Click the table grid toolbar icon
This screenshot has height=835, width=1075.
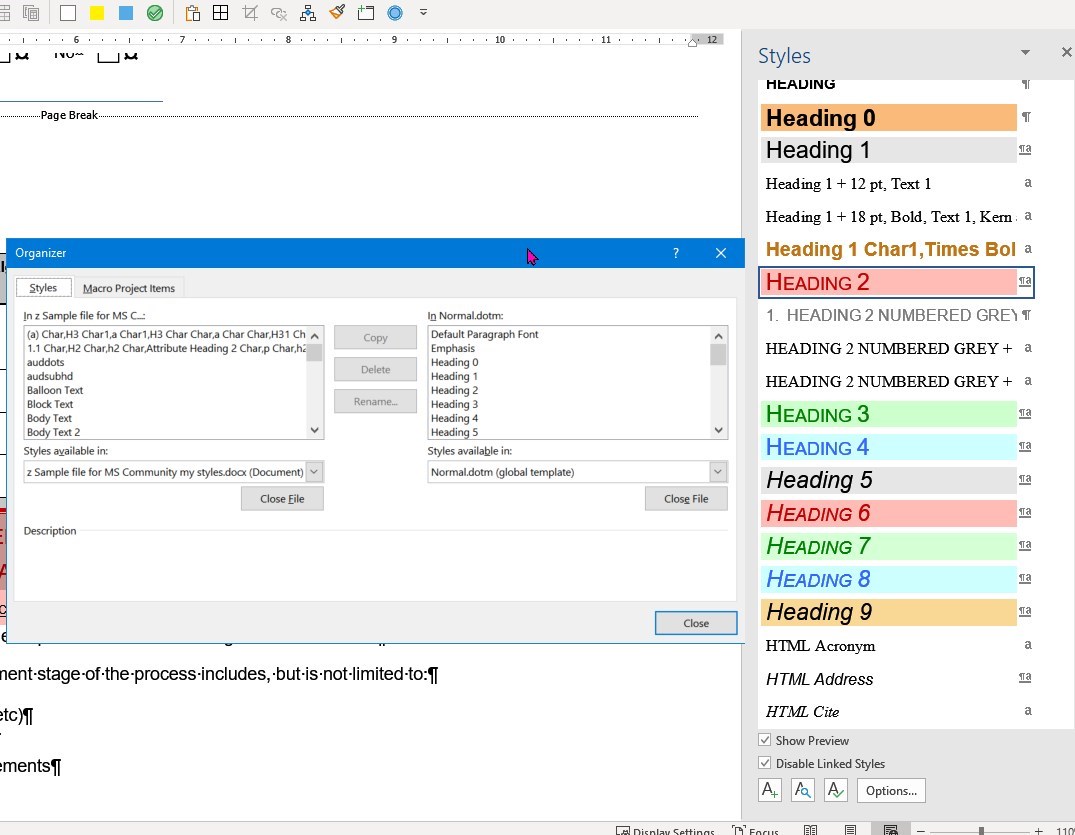[x=221, y=13]
